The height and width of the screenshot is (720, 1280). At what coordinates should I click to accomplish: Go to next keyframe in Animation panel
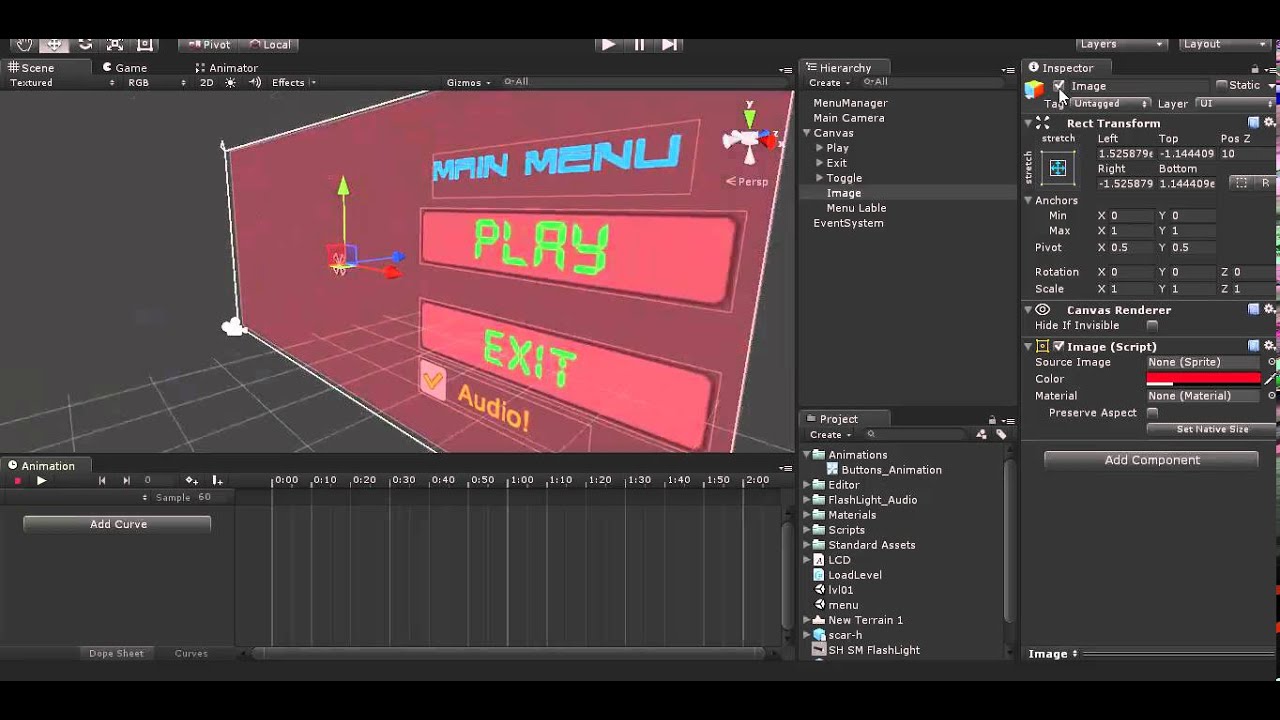pyautogui.click(x=126, y=481)
